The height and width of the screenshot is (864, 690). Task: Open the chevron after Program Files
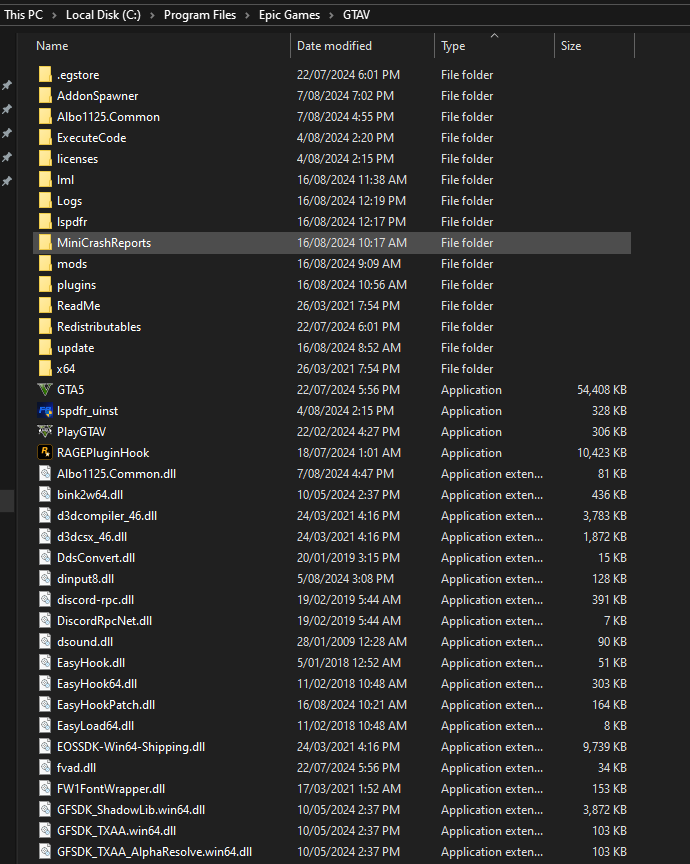247,15
